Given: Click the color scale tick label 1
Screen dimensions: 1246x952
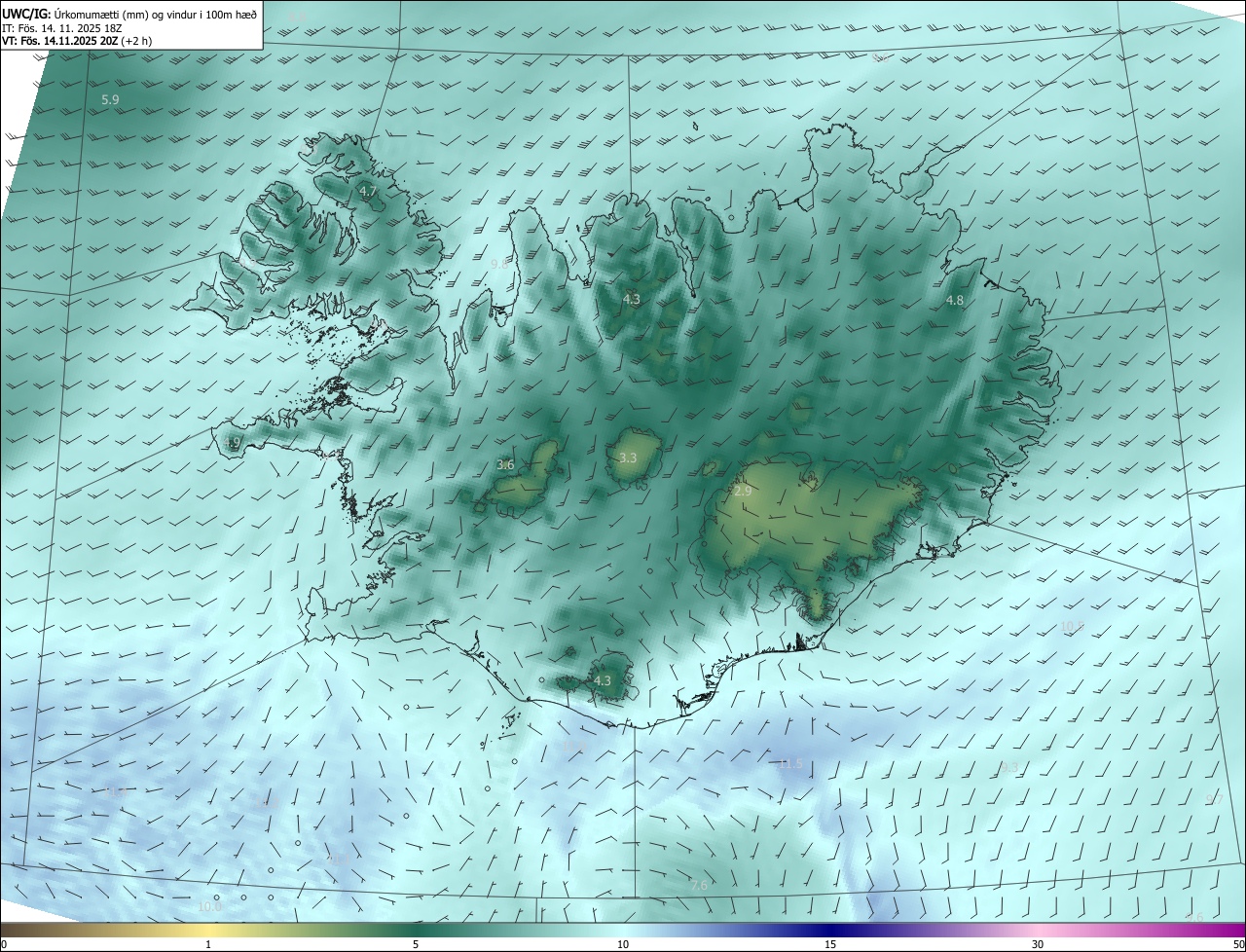Looking at the screenshot, I should pyautogui.click(x=209, y=945).
